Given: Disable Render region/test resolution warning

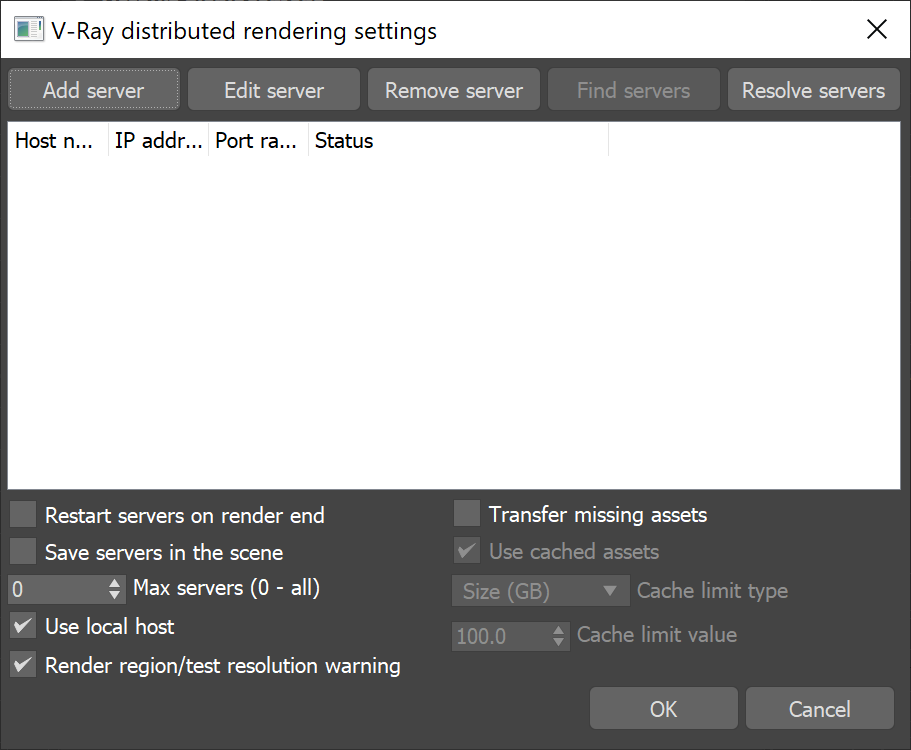Looking at the screenshot, I should coord(23,665).
